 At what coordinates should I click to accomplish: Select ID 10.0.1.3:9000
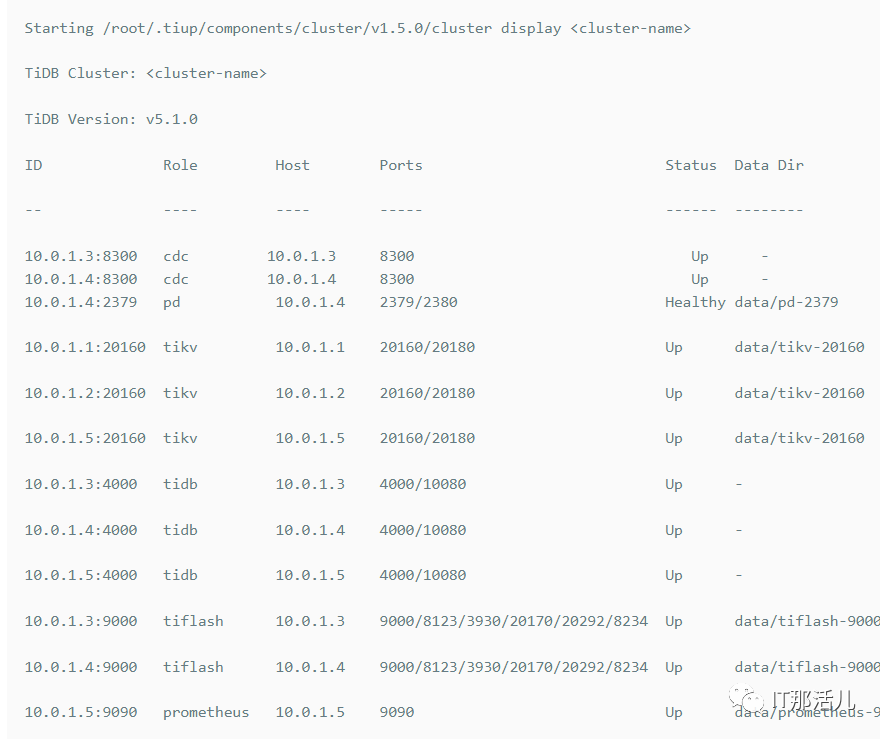pos(81,621)
